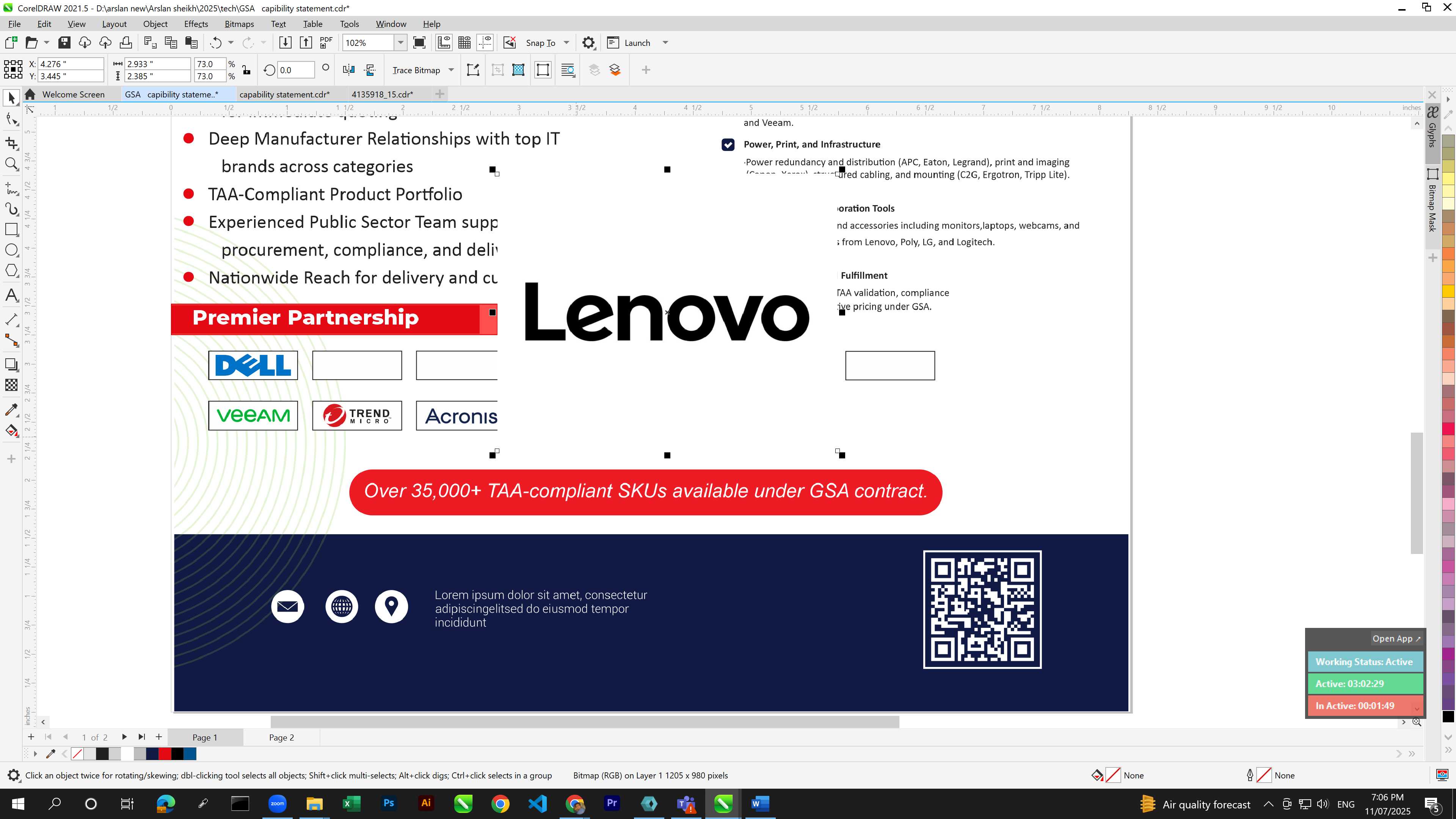Viewport: 1456px width, 819px height.
Task: Click the Export icon
Action: (306, 43)
